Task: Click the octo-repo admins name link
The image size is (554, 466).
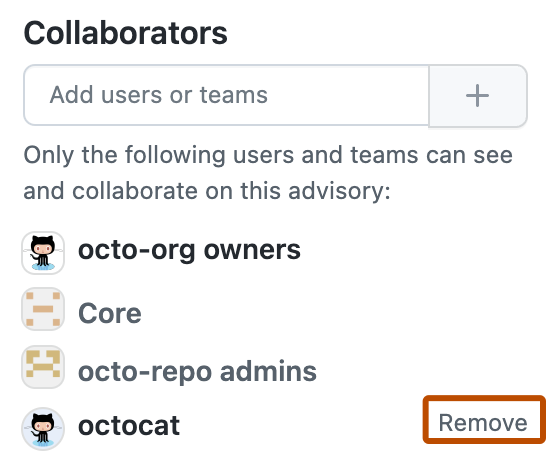Action: [x=197, y=372]
